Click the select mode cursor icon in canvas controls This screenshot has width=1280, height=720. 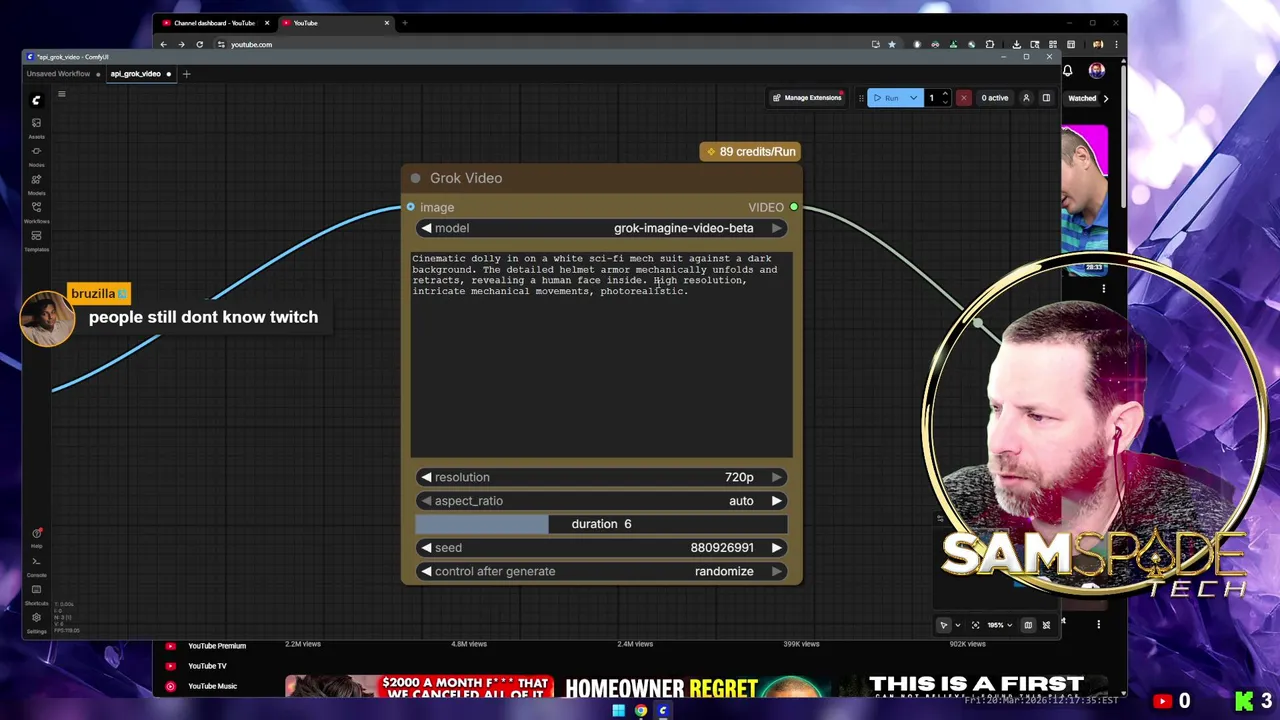(943, 625)
